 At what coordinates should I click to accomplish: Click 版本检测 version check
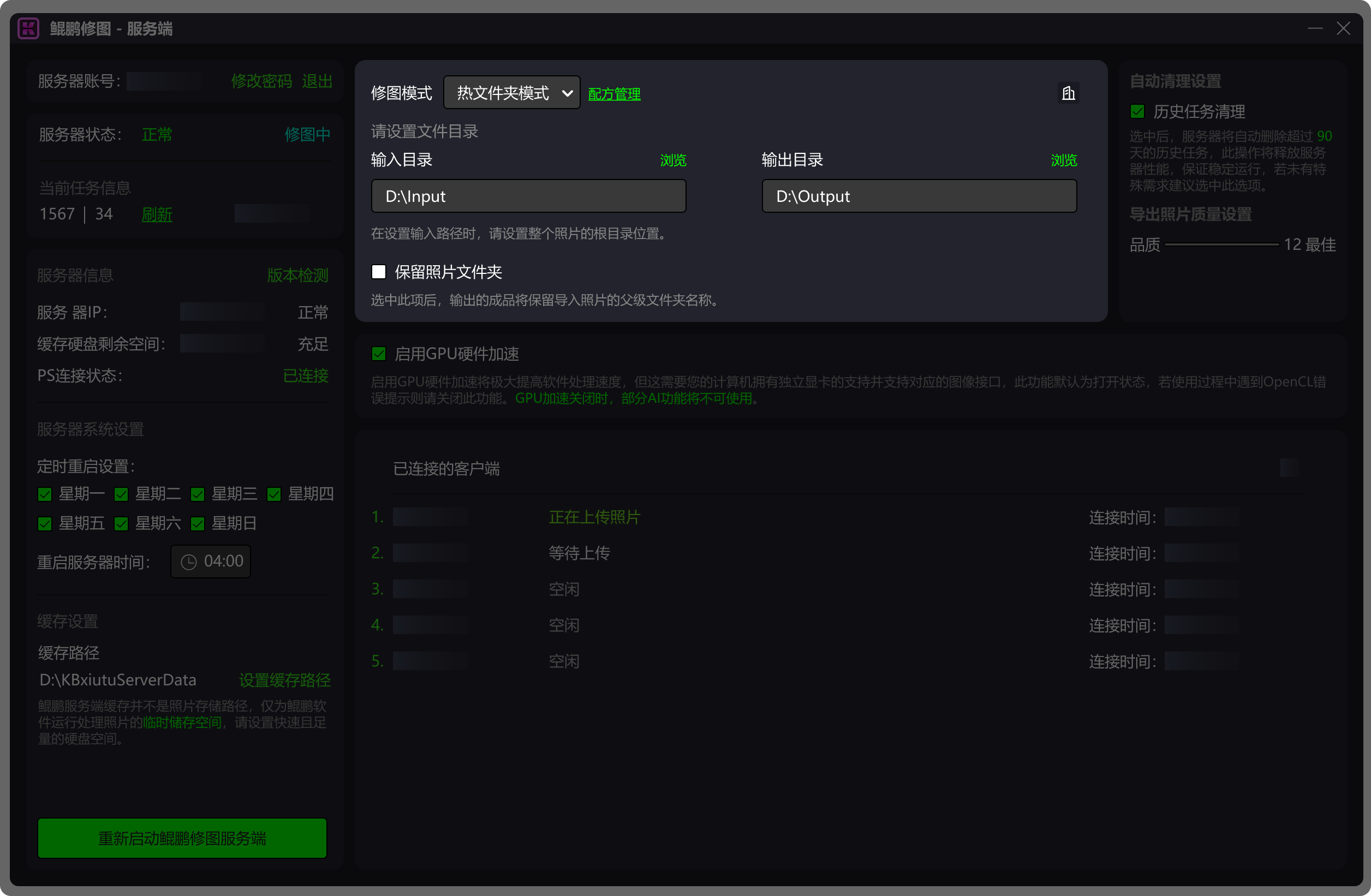[x=298, y=275]
